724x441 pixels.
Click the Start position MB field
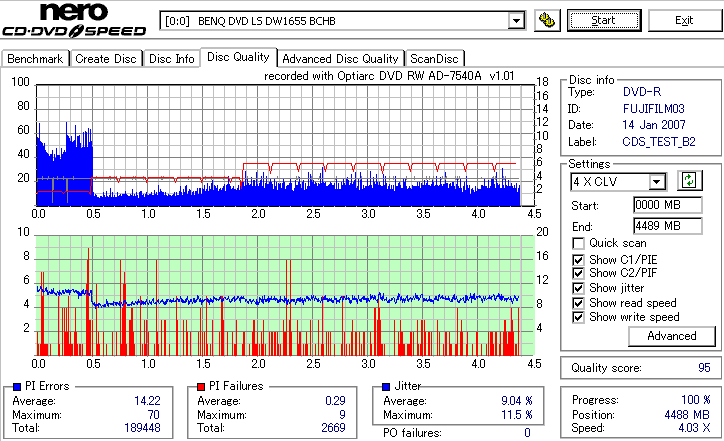(668, 205)
